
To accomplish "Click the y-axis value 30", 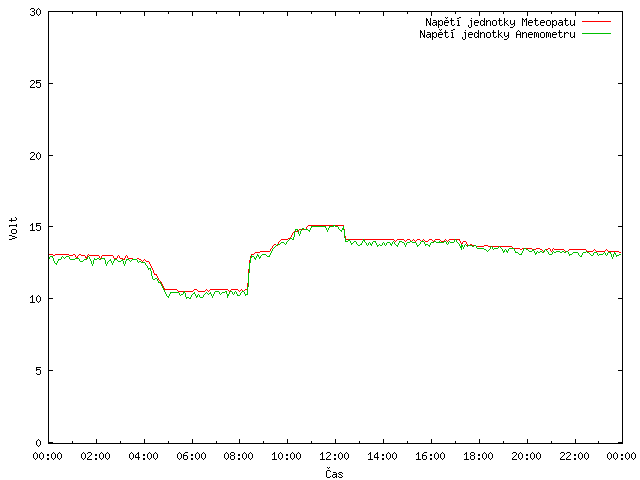I will tap(36, 12).
